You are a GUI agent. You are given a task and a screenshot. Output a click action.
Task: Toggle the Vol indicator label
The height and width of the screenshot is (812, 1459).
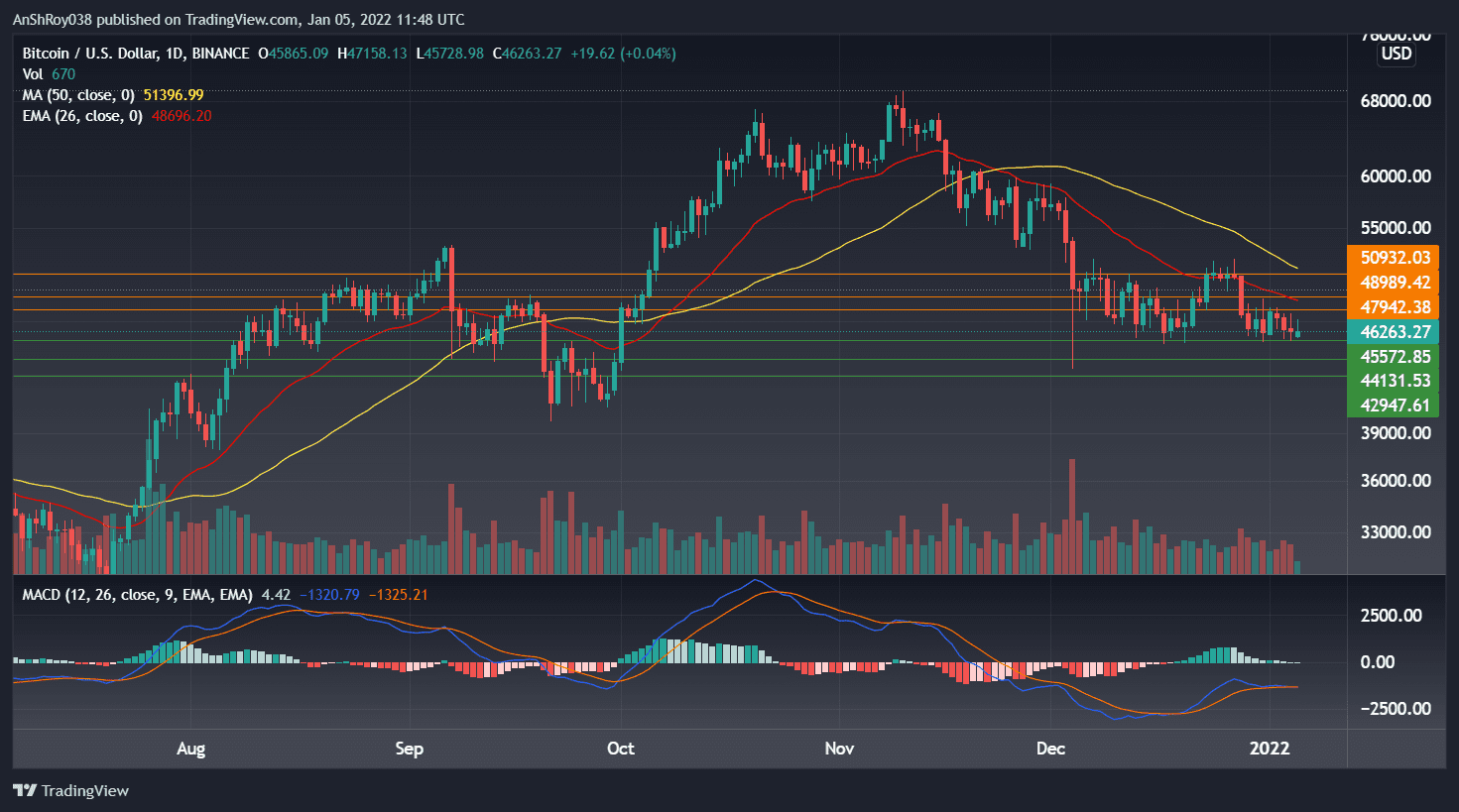[35, 73]
